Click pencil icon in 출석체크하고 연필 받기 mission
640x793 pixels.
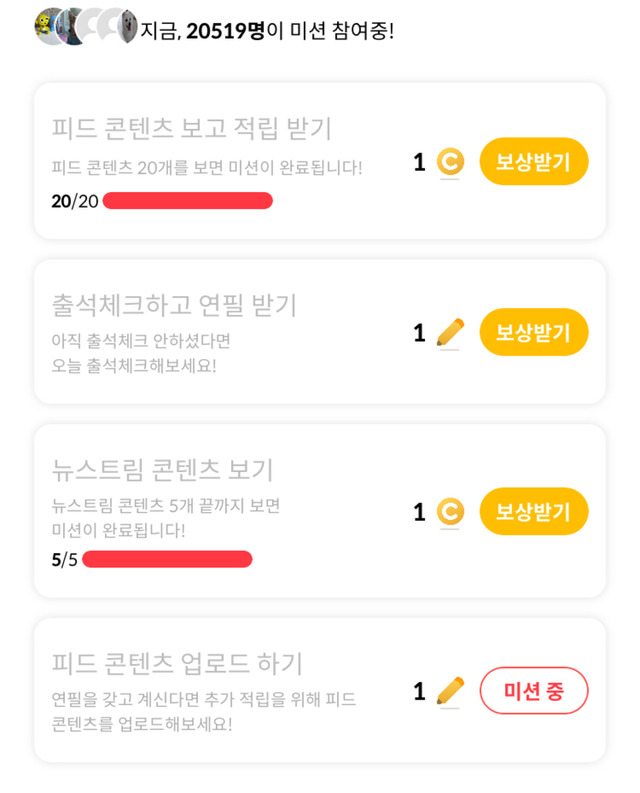point(451,332)
